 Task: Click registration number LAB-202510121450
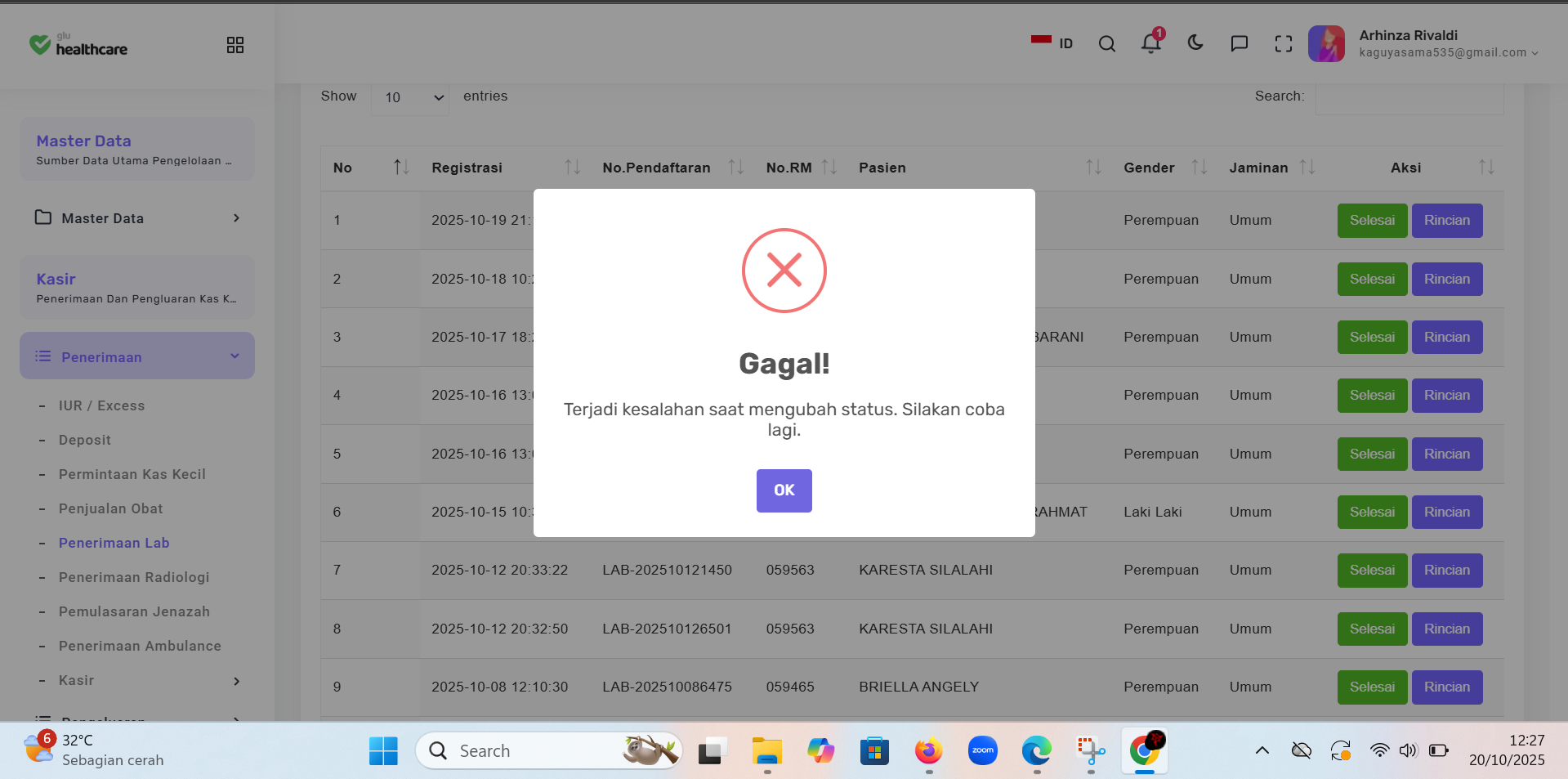pyautogui.click(x=667, y=570)
